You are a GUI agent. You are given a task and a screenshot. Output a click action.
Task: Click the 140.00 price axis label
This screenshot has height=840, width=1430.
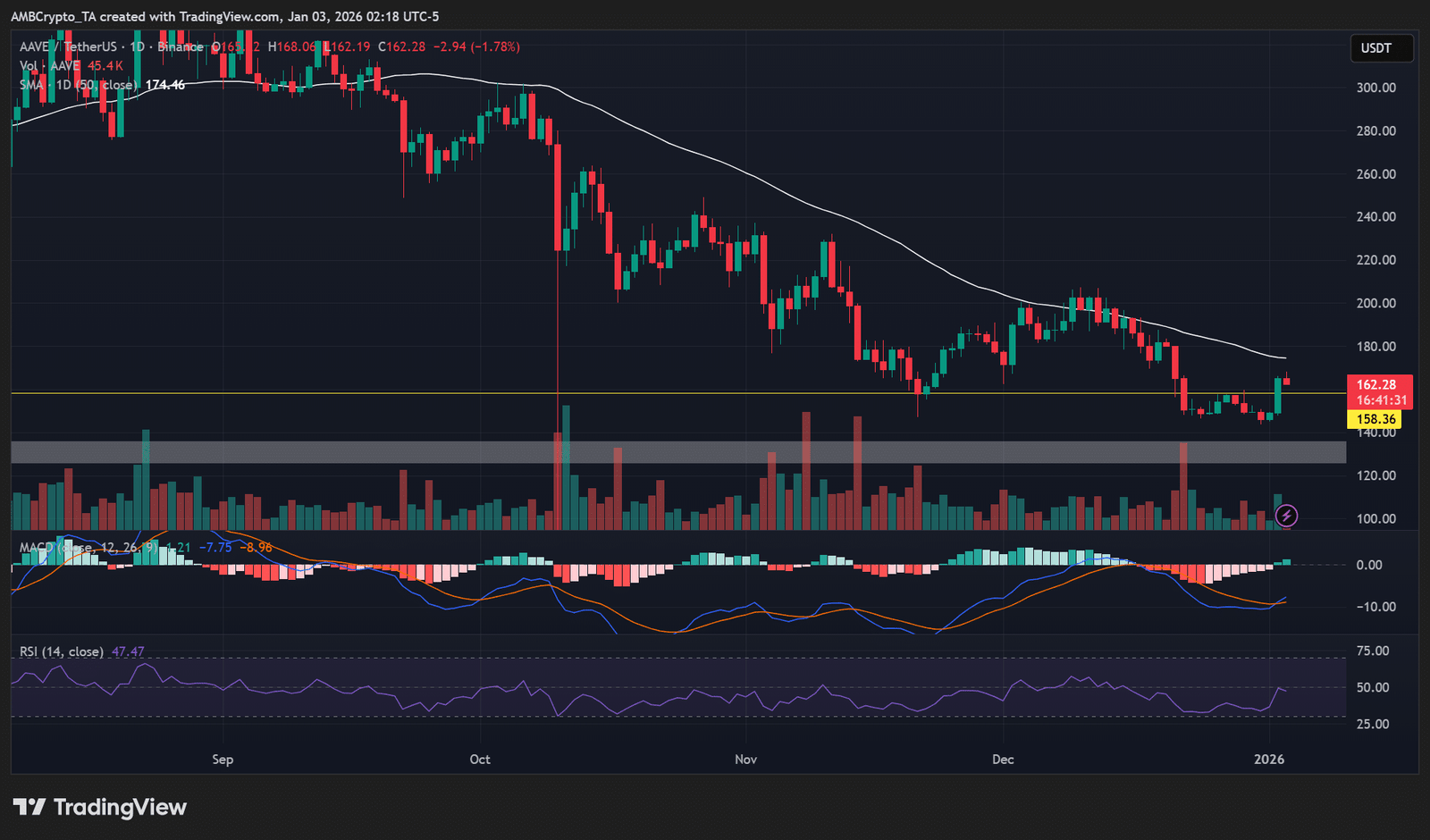1376,433
